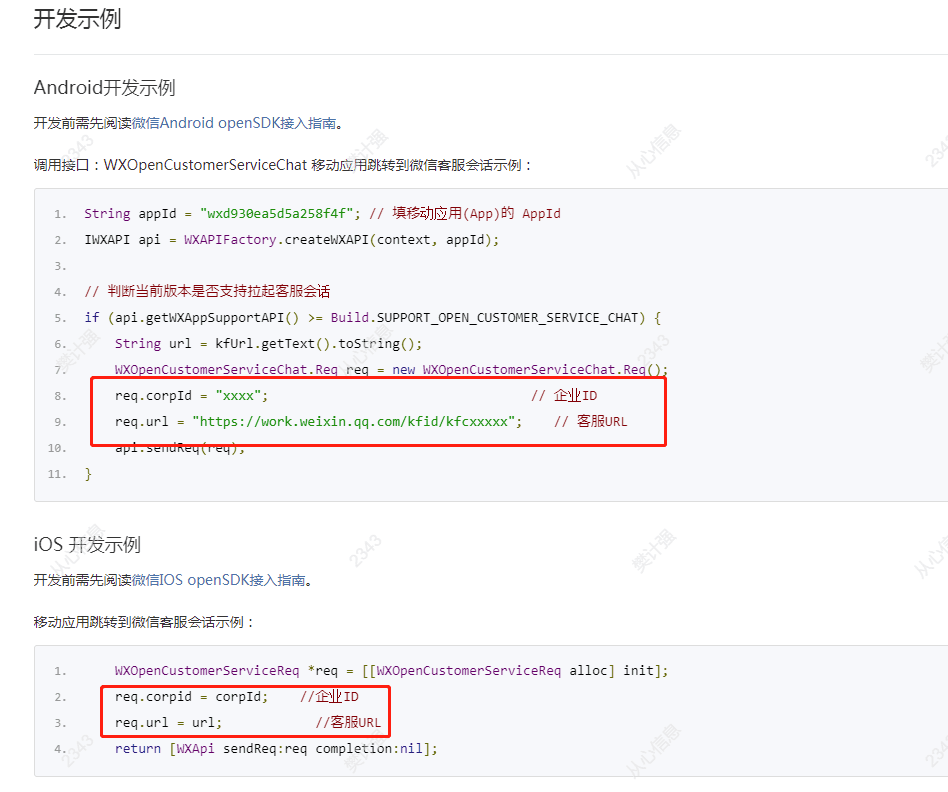Click the line return [WXApi sendReq:req completion:nil];
This screenshot has width=948, height=792.
coord(276,749)
